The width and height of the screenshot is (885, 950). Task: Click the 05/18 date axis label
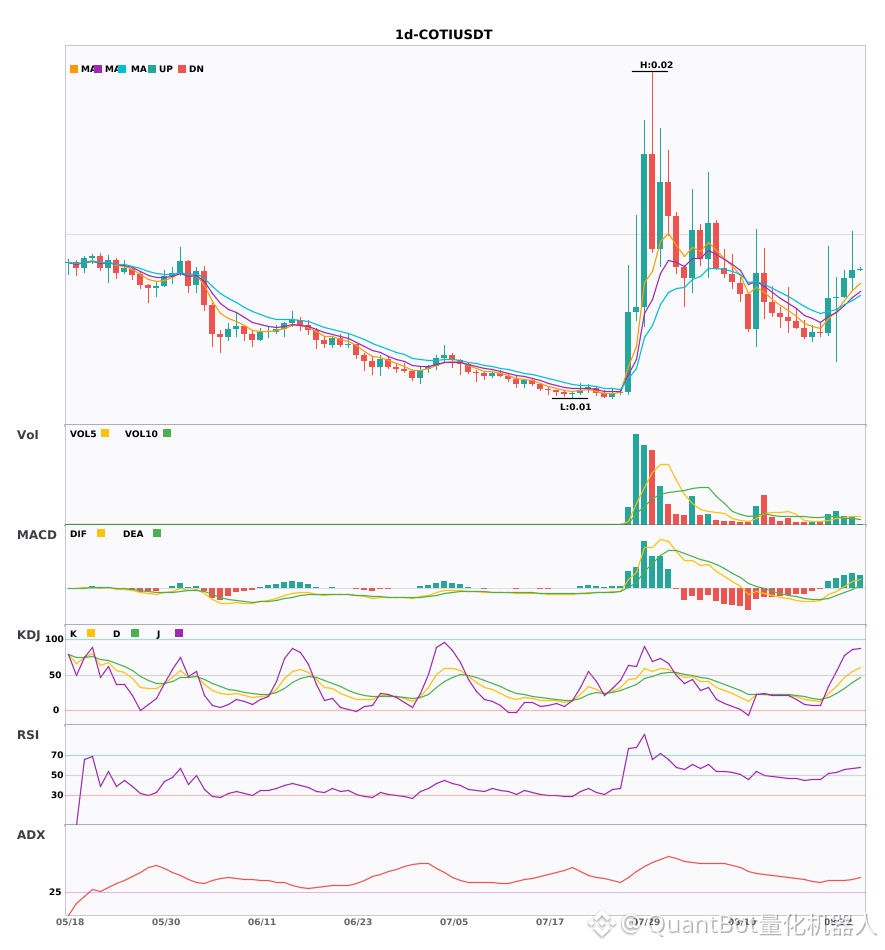point(70,922)
